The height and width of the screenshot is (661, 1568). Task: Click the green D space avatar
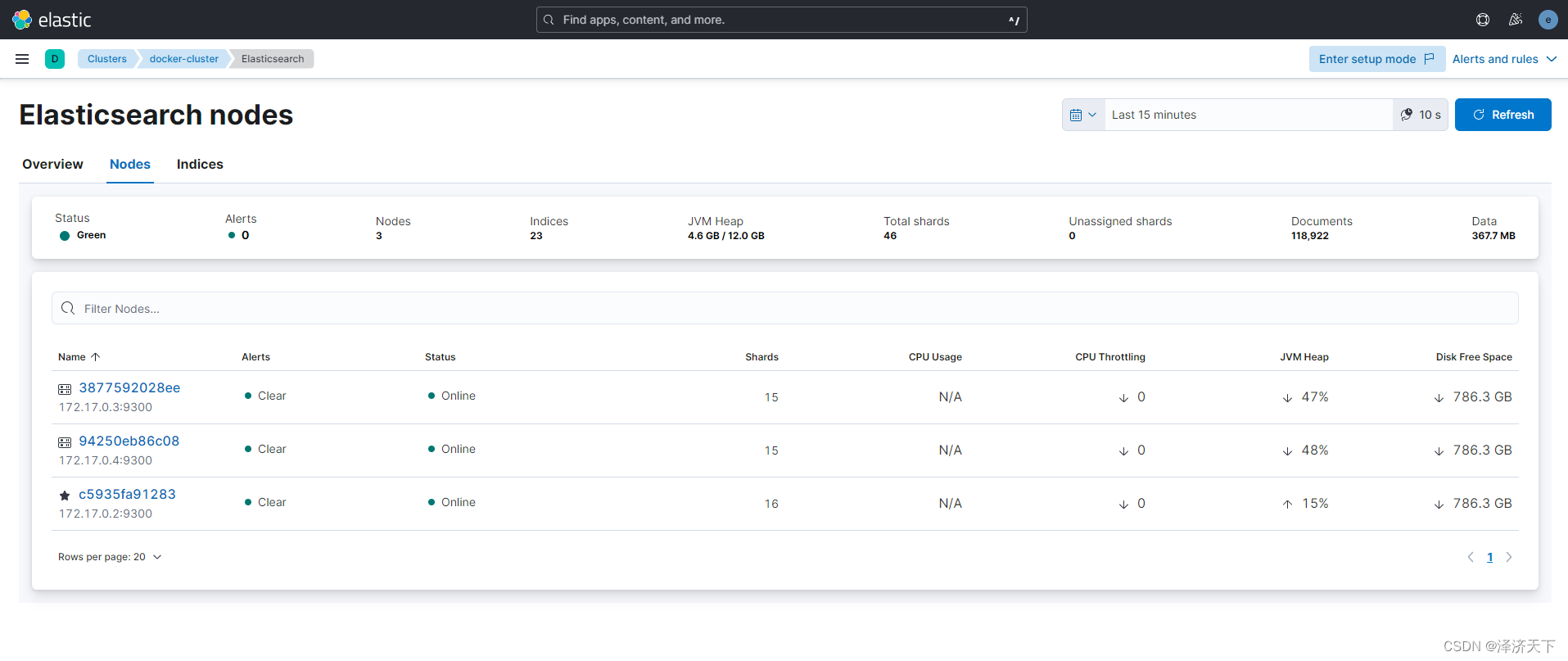click(55, 59)
